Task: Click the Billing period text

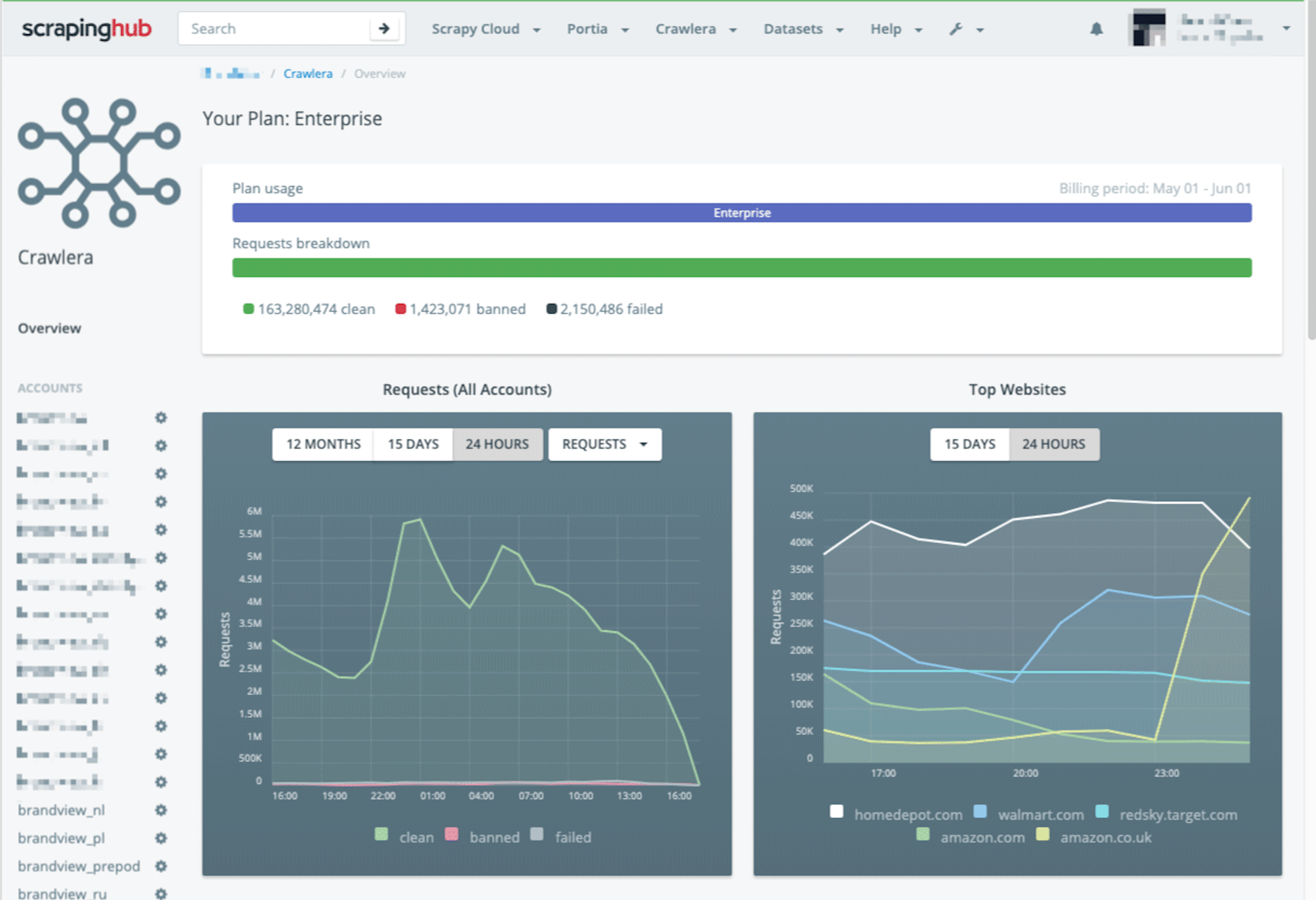Action: pos(1155,189)
